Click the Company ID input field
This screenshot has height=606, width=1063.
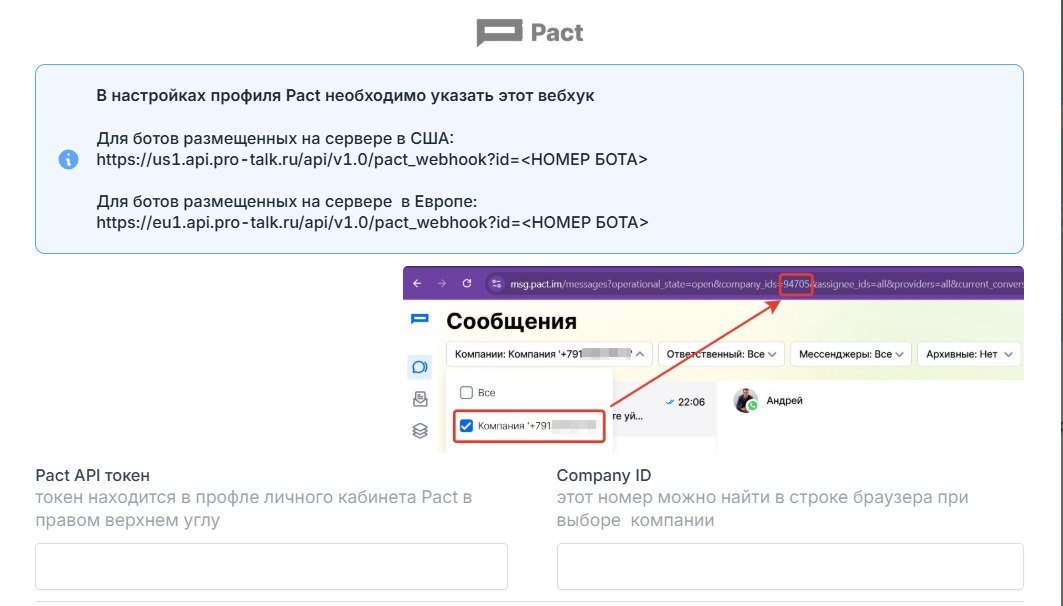click(790, 566)
